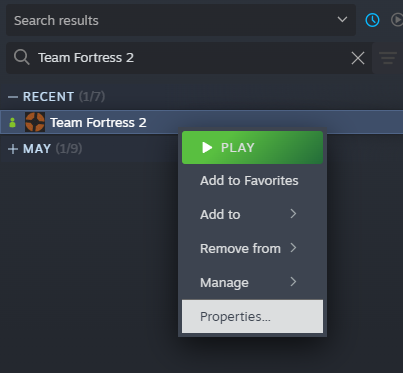
Task: Expand the MAY category
Action: [x=13, y=149]
